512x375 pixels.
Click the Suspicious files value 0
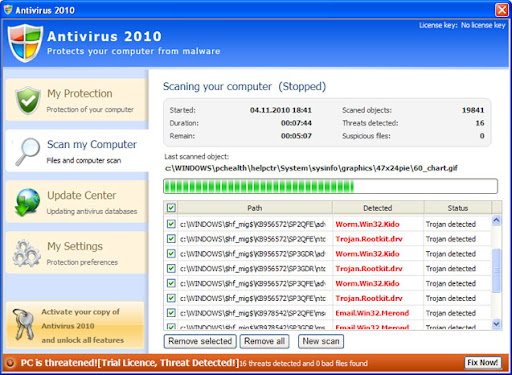[482, 136]
